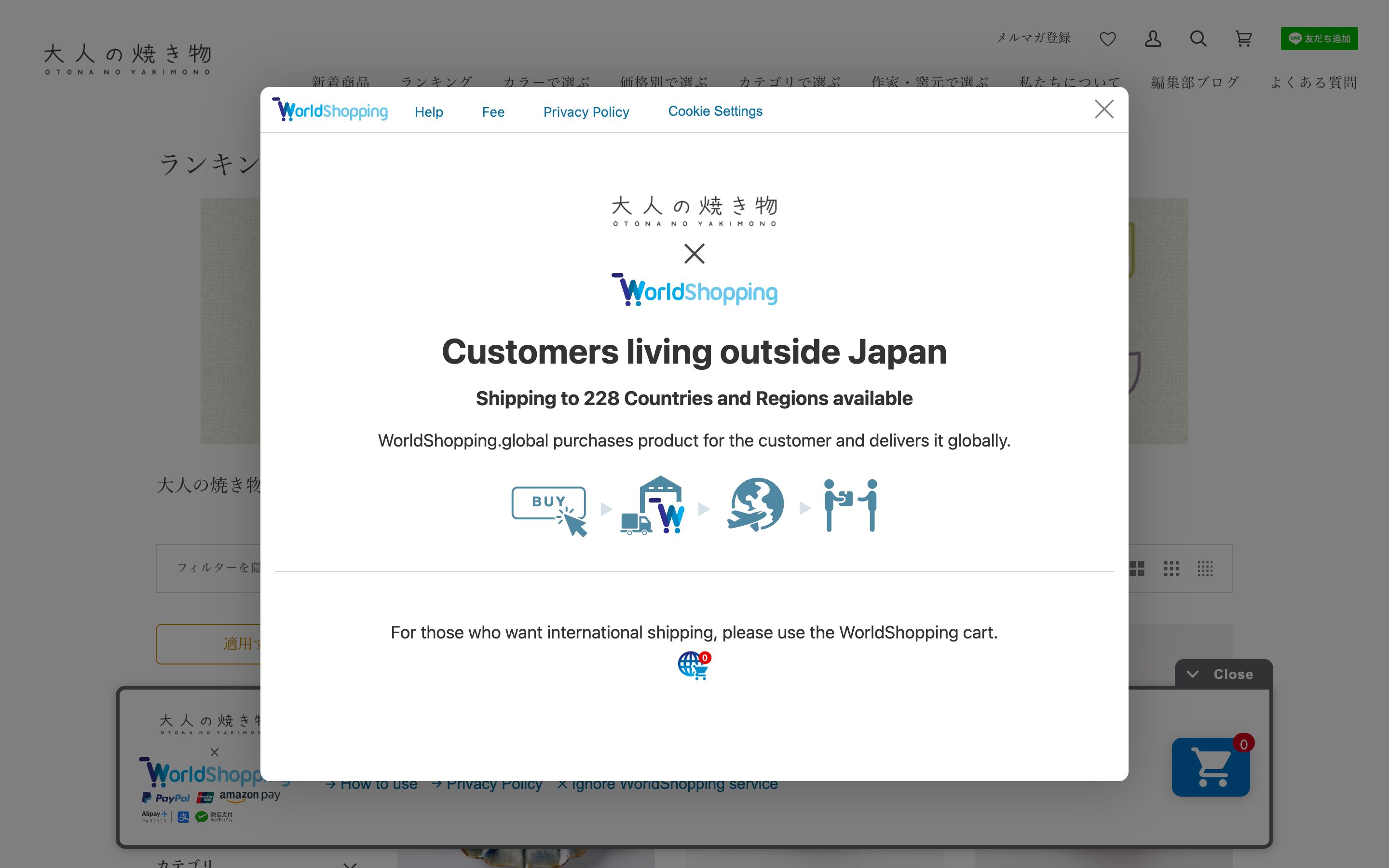This screenshot has height=868, width=1389.
Task: Select Fee from the WorldShopping menu bar
Action: (x=492, y=111)
